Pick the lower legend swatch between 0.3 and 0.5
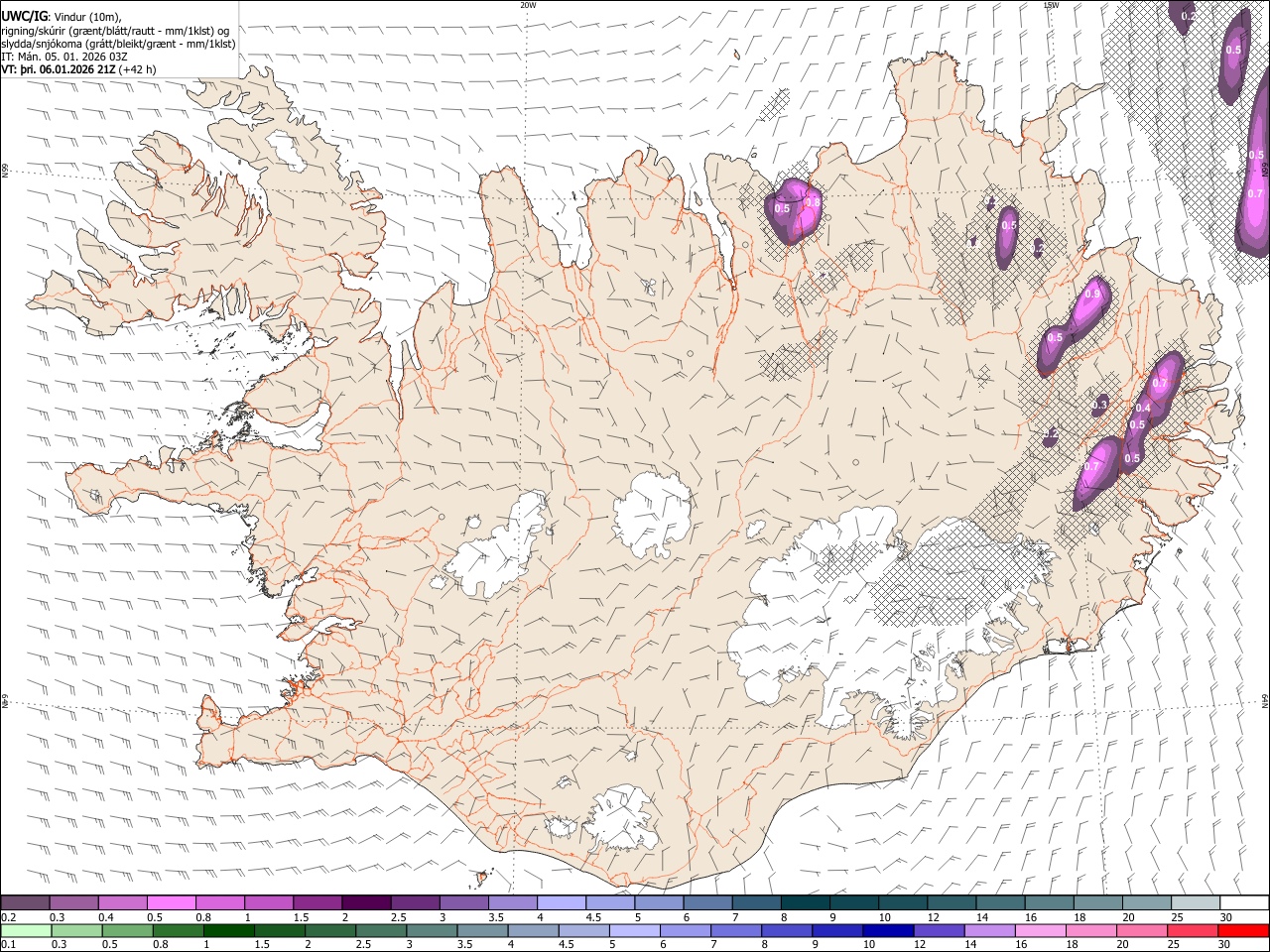 76,930
